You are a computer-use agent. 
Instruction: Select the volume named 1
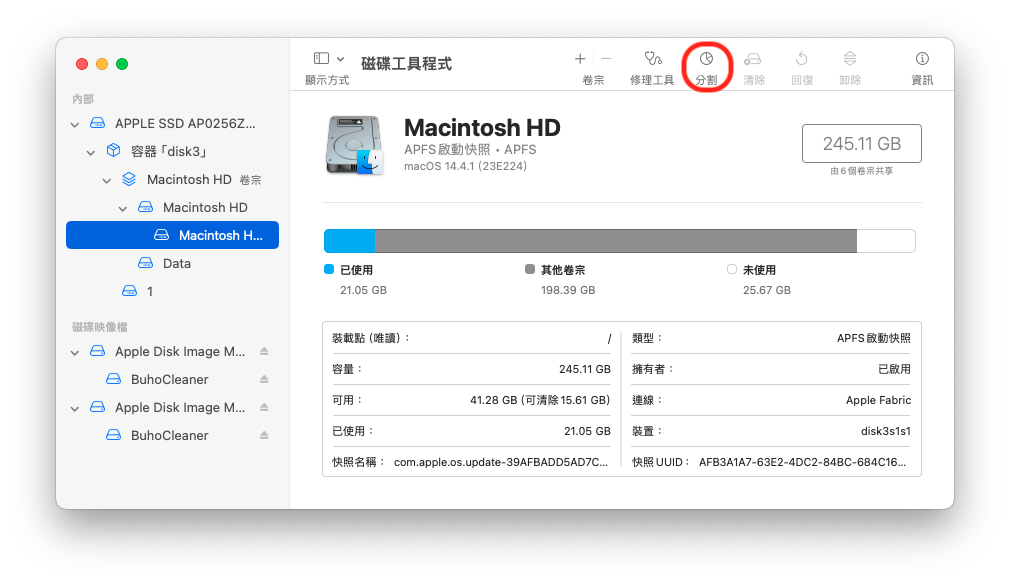point(173,291)
